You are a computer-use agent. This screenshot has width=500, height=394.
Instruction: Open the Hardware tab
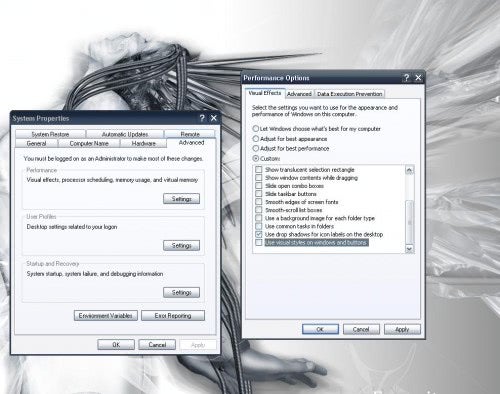click(143, 143)
